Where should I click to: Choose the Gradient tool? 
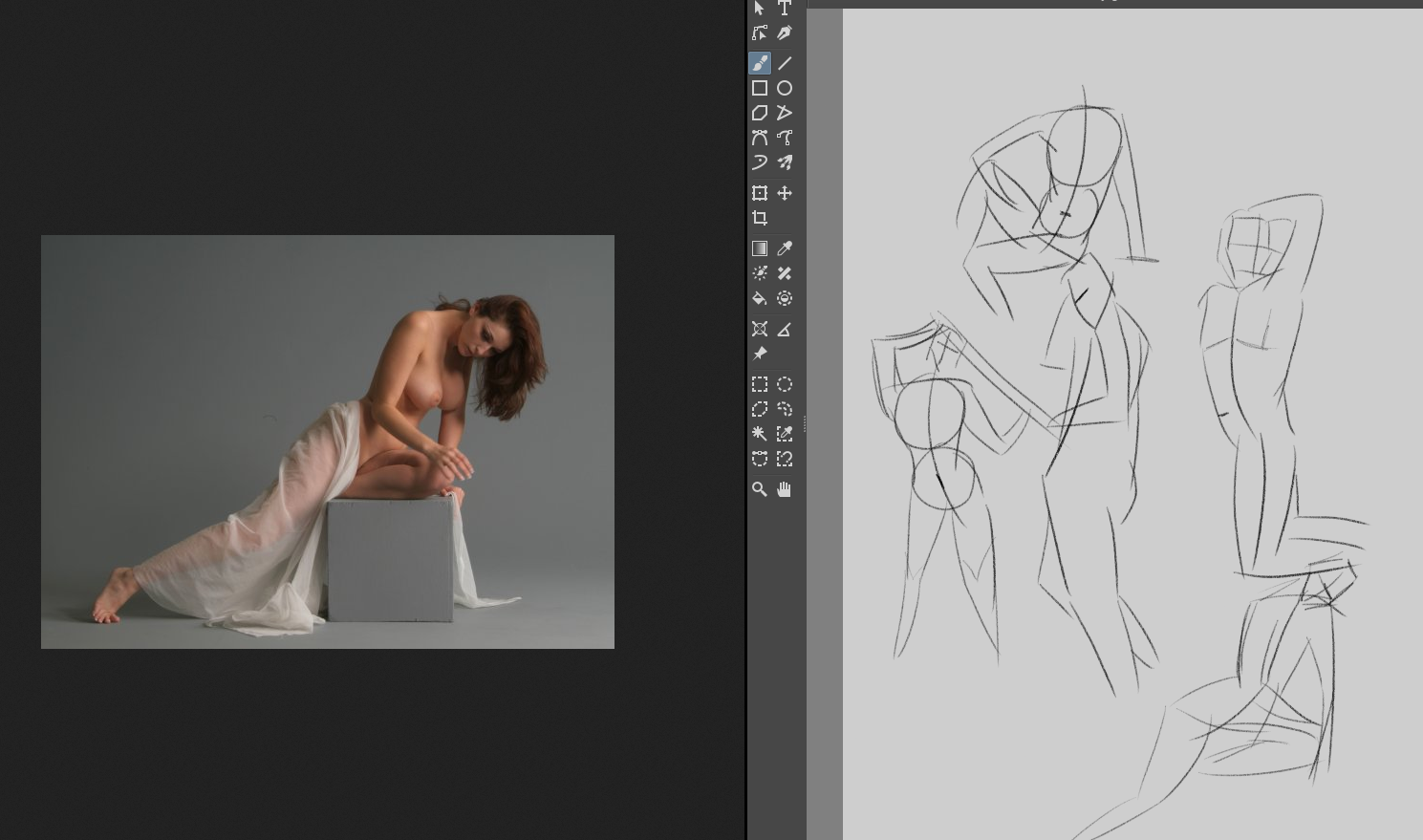tap(760, 248)
